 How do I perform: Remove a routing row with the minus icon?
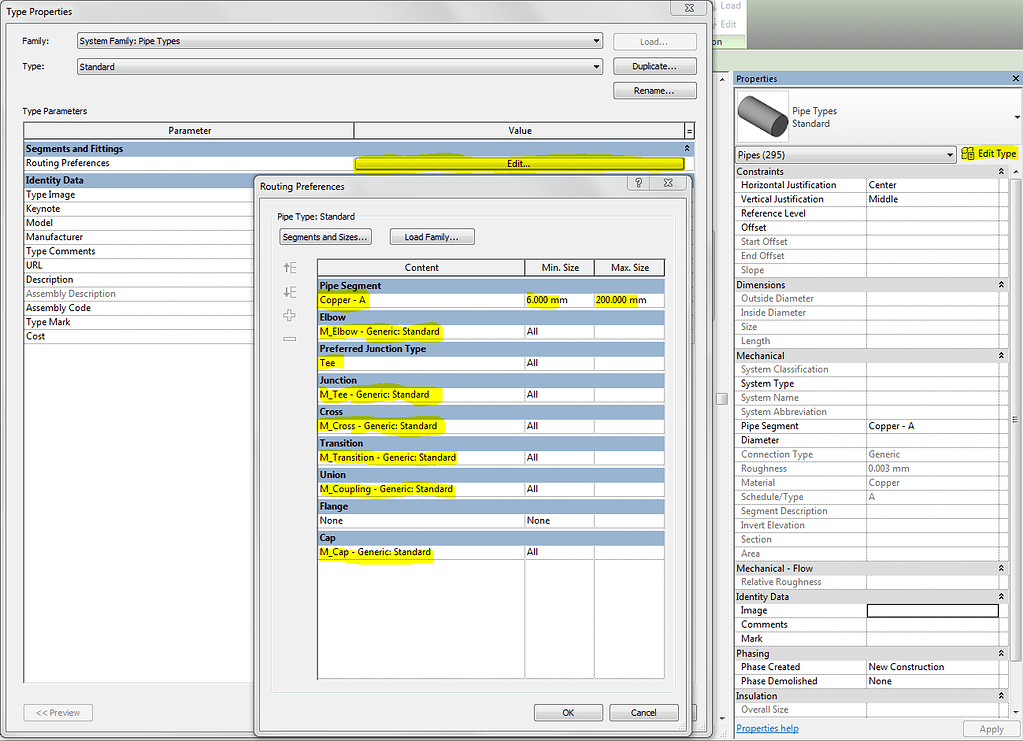tap(289, 337)
